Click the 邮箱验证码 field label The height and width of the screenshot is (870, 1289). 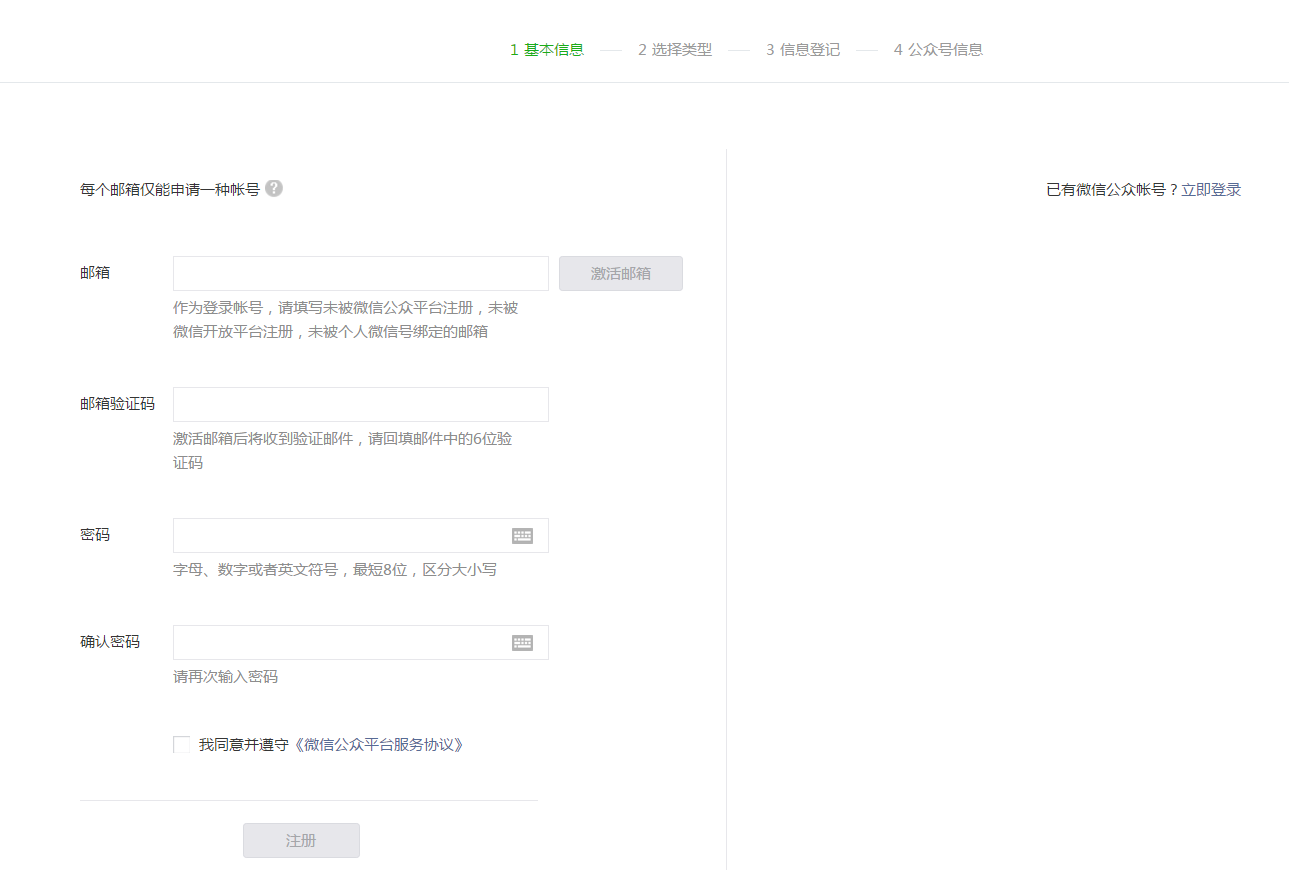pos(117,405)
